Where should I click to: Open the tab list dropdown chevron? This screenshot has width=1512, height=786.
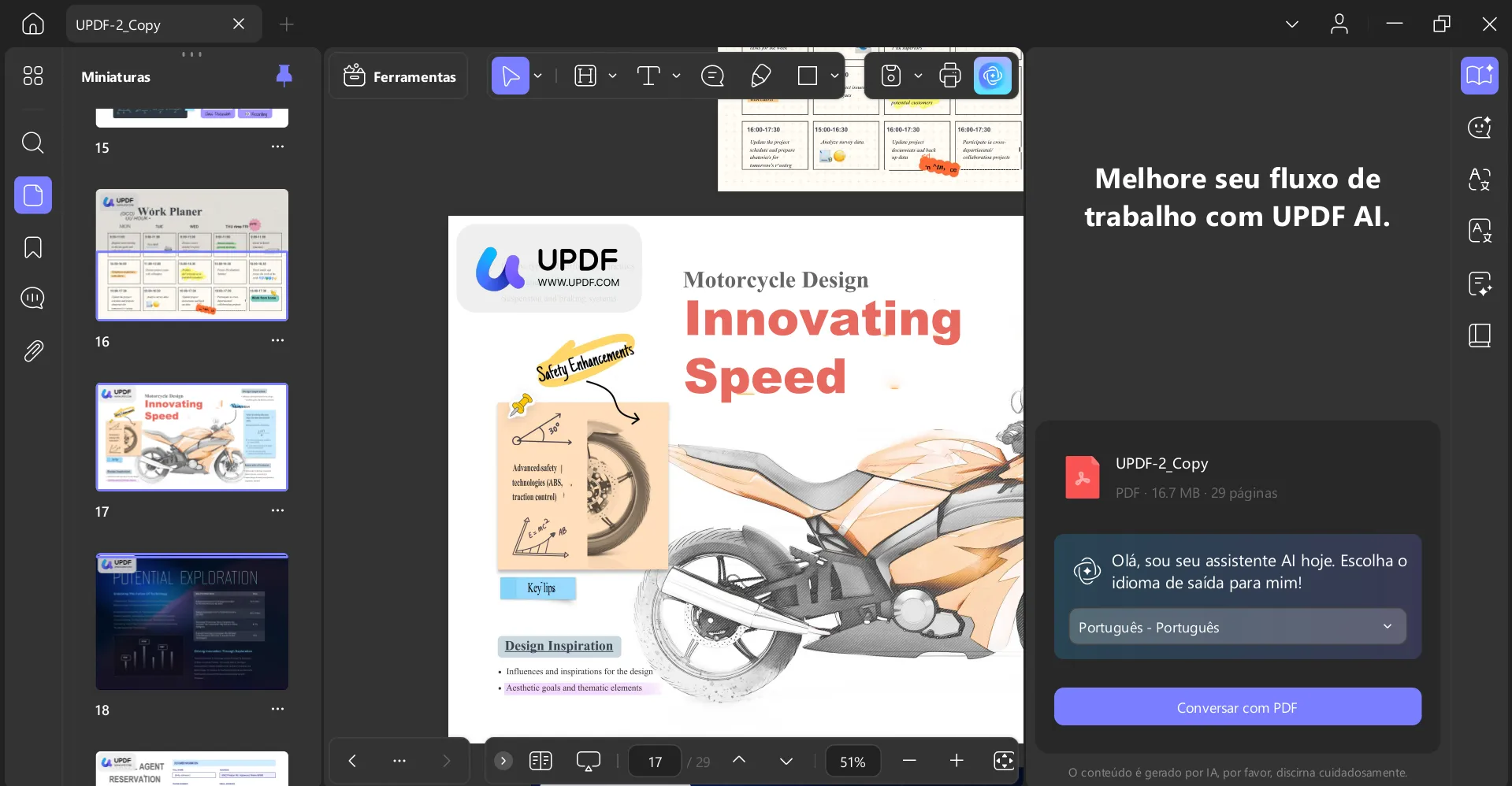1292,24
